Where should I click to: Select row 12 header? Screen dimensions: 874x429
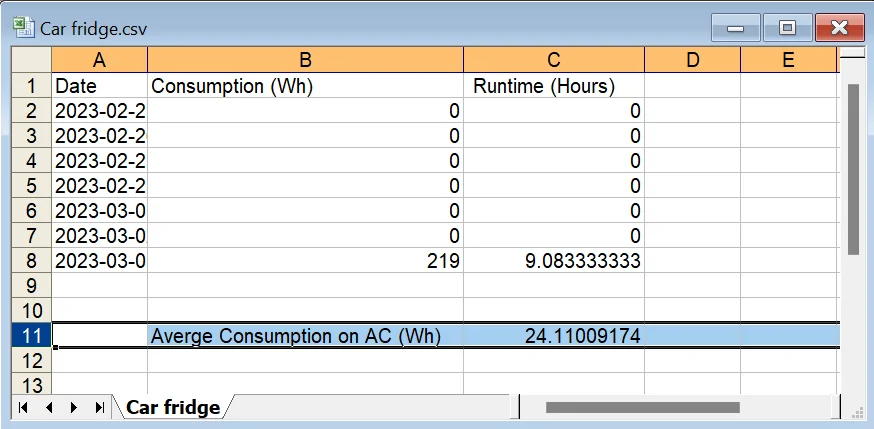31,361
